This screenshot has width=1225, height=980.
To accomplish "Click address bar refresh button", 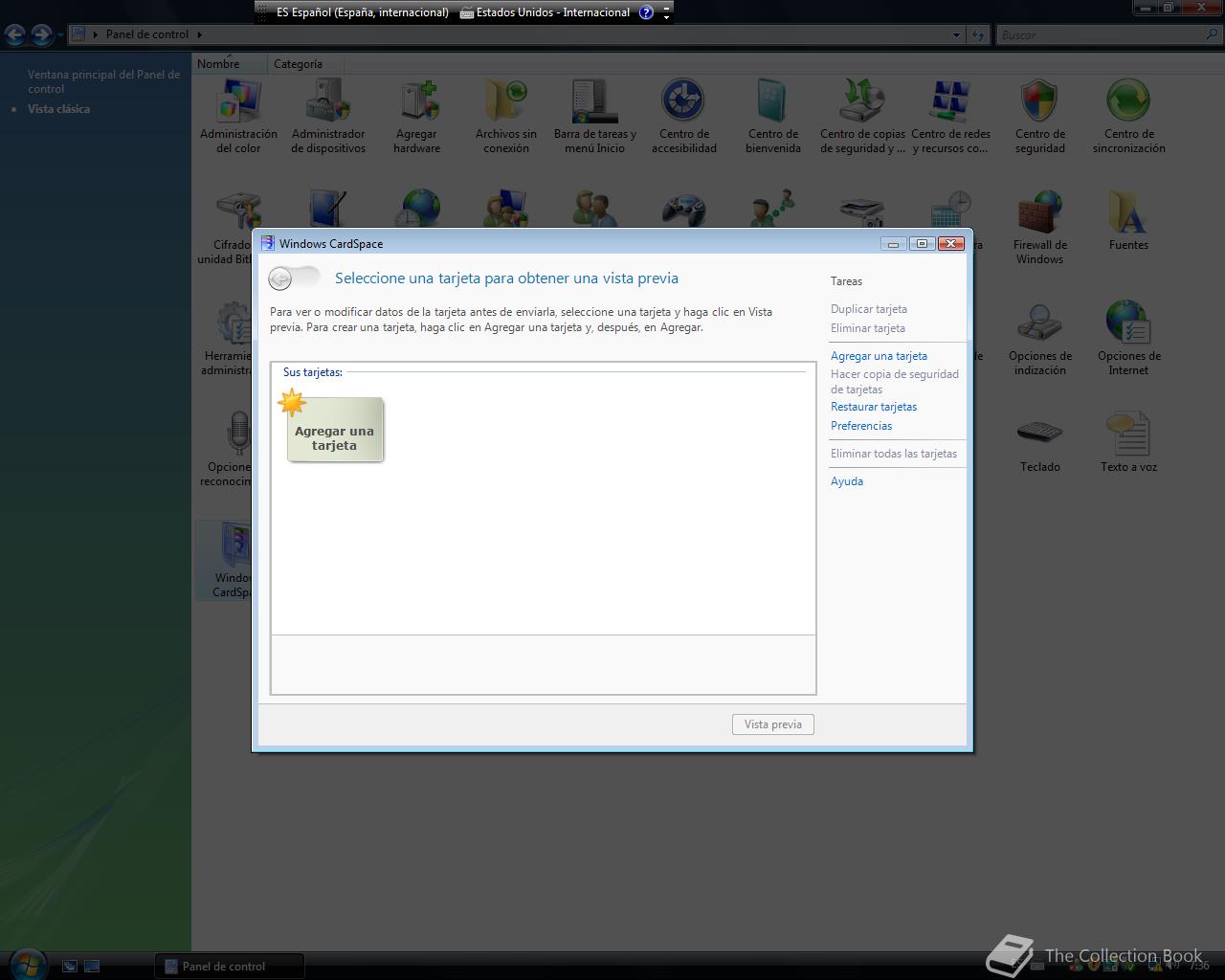I will [978, 34].
